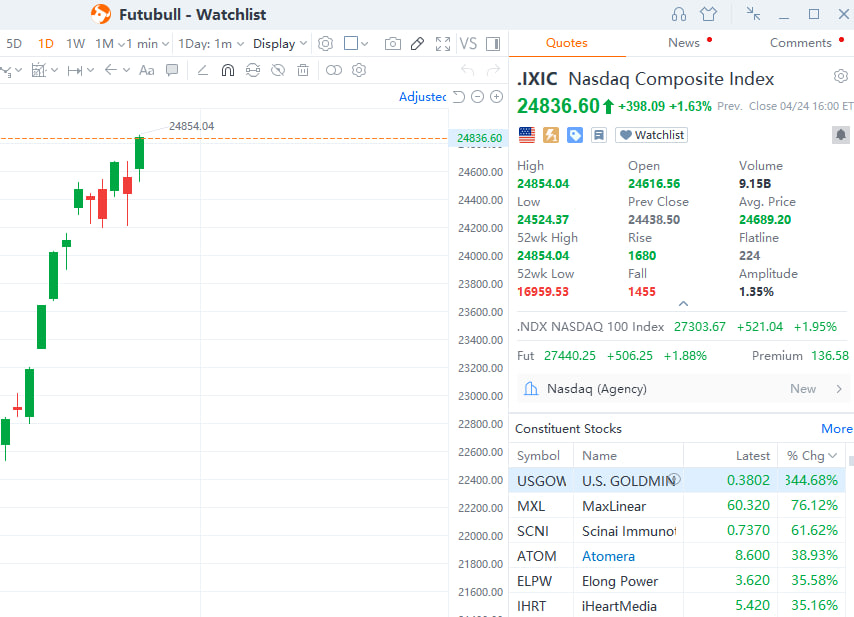854x617 pixels.
Task: Select USGOW constituent row
Action: pos(677,480)
